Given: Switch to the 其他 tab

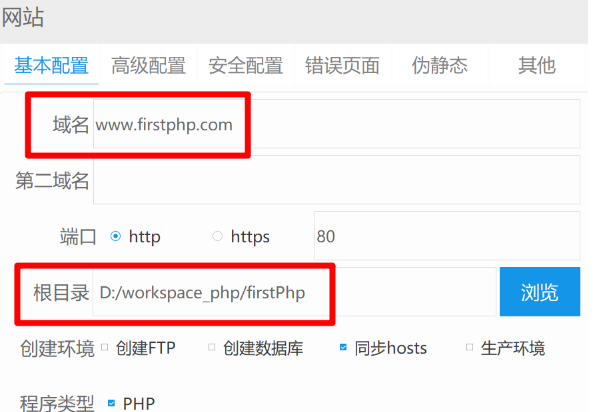Looking at the screenshot, I should pyautogui.click(x=536, y=66).
